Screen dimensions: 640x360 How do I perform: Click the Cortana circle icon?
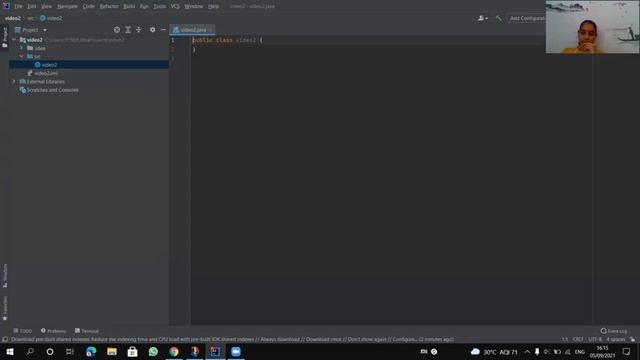(x=50, y=351)
